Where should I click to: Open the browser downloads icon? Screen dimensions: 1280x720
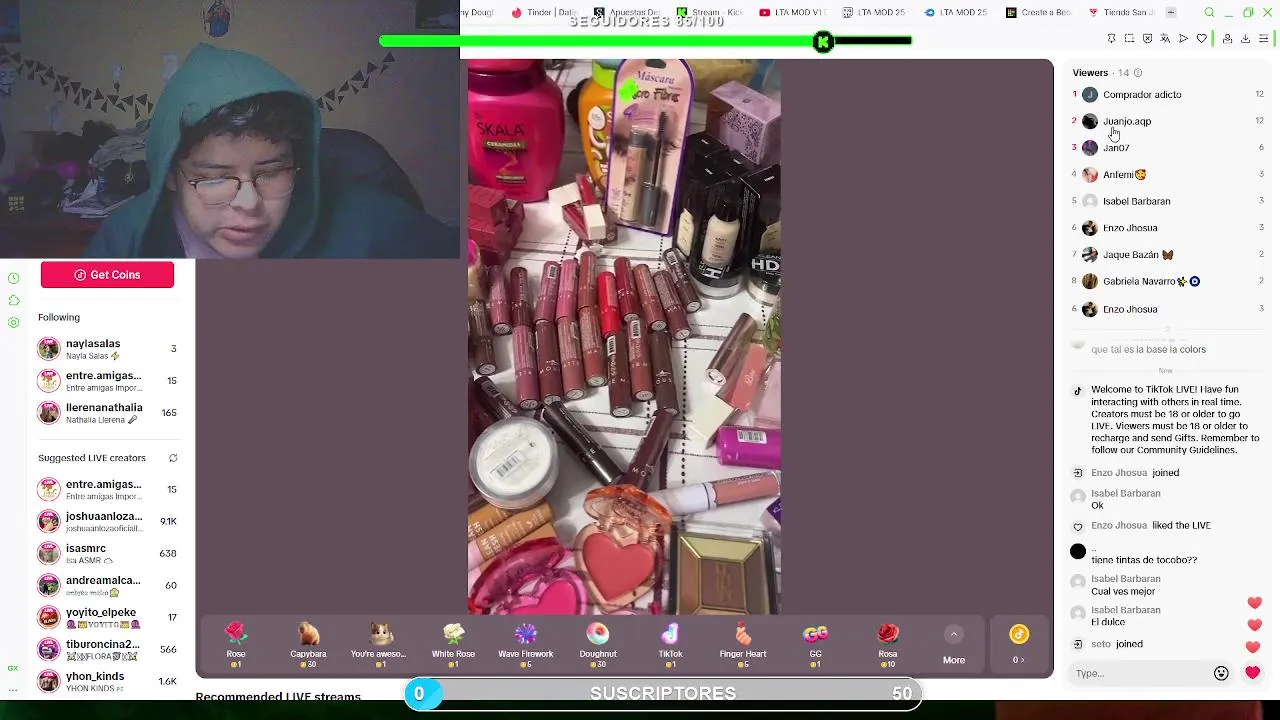click(1245, 38)
